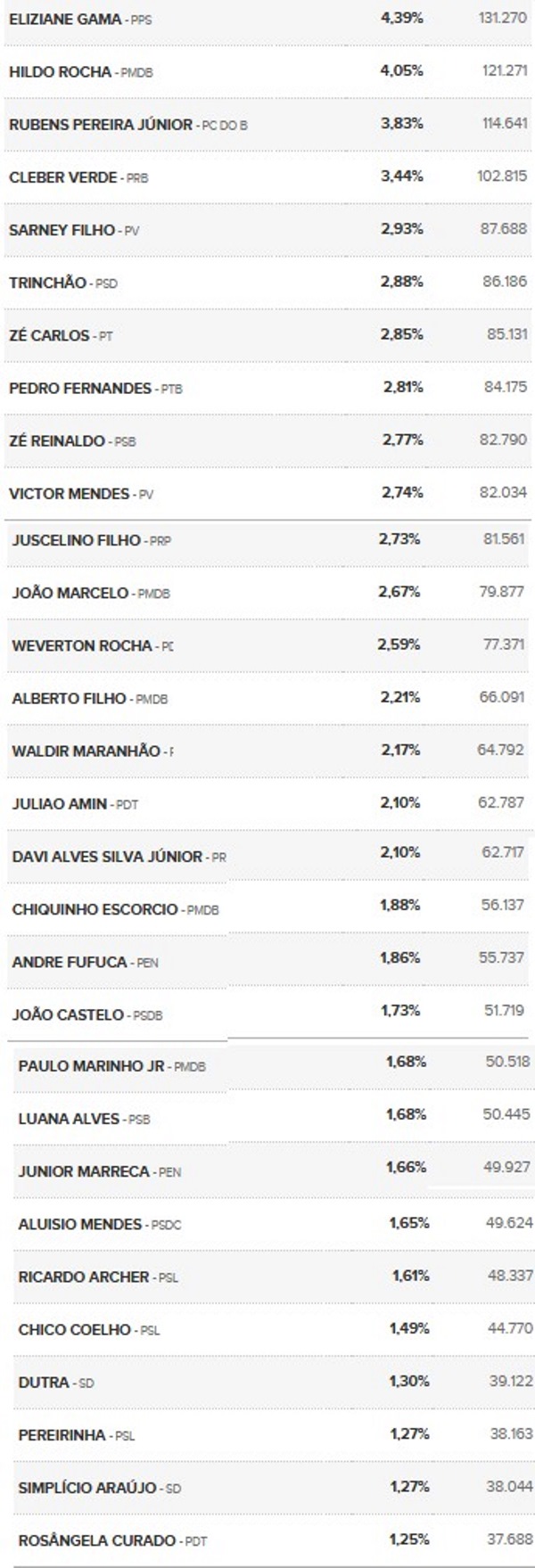Screen dimensions: 535x1568
Task: Click Trinchão's percentage 2,88%
Action: [401, 282]
